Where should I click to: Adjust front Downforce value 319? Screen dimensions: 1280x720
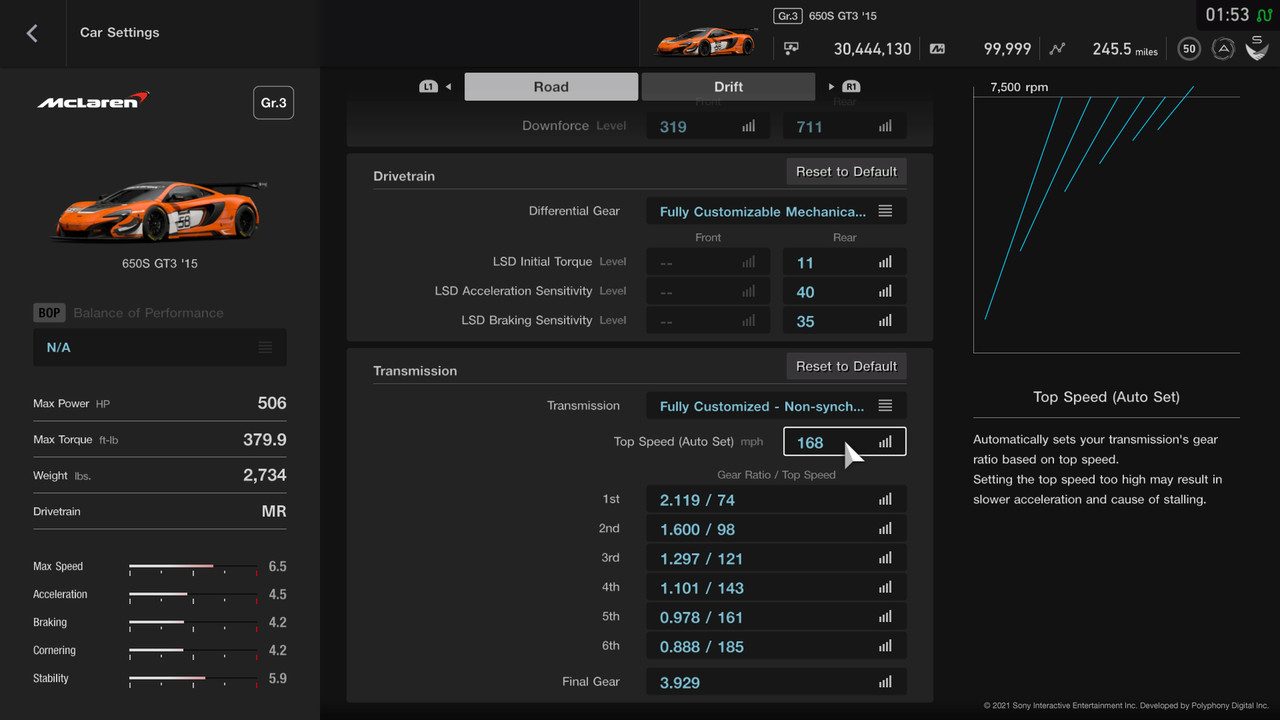(x=708, y=127)
